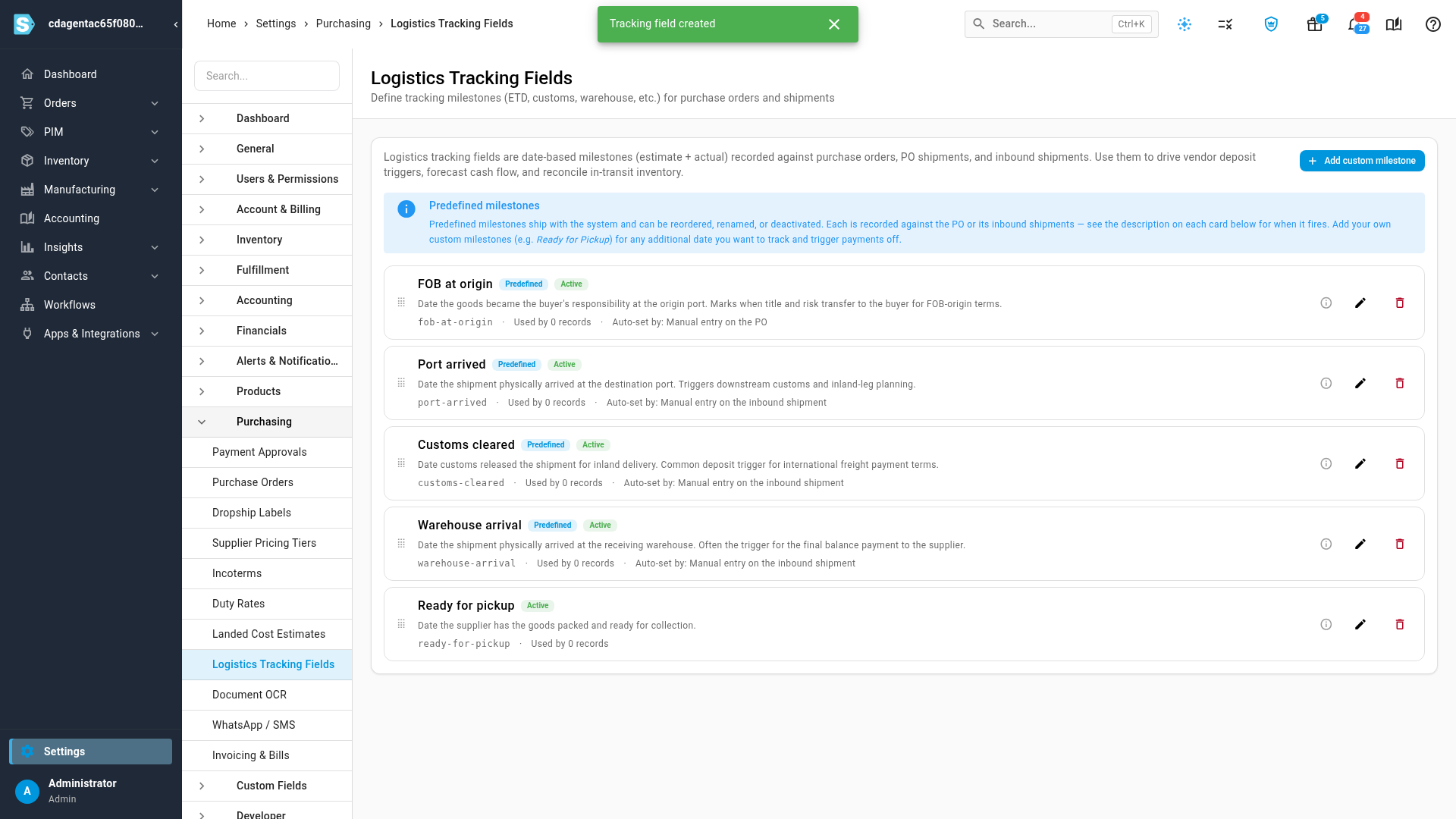Screen dimensions: 1456x819
Task: Focus the global Search box in header
Action: coord(1061,24)
